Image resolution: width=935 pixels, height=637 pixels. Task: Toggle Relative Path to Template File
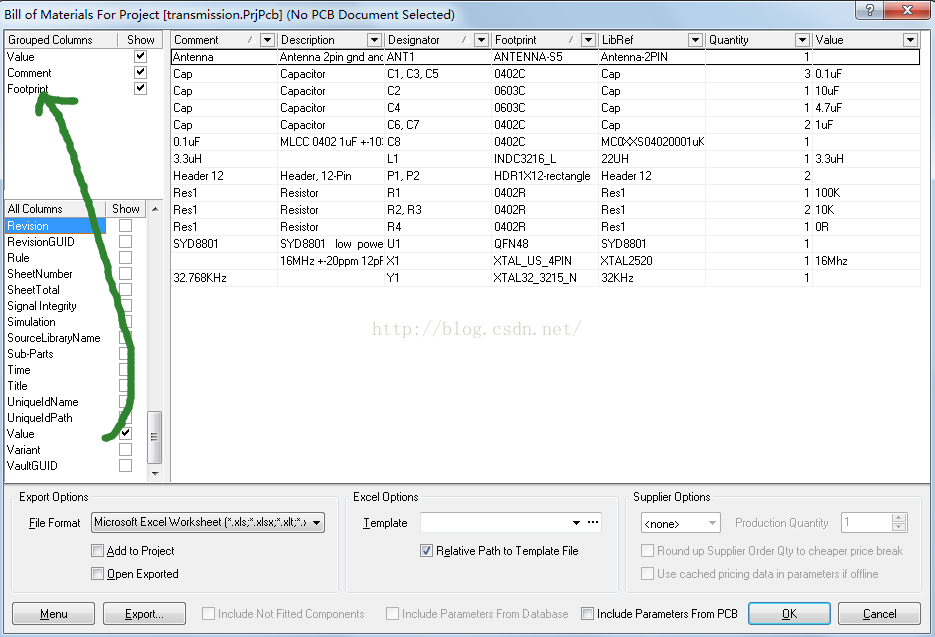click(426, 551)
